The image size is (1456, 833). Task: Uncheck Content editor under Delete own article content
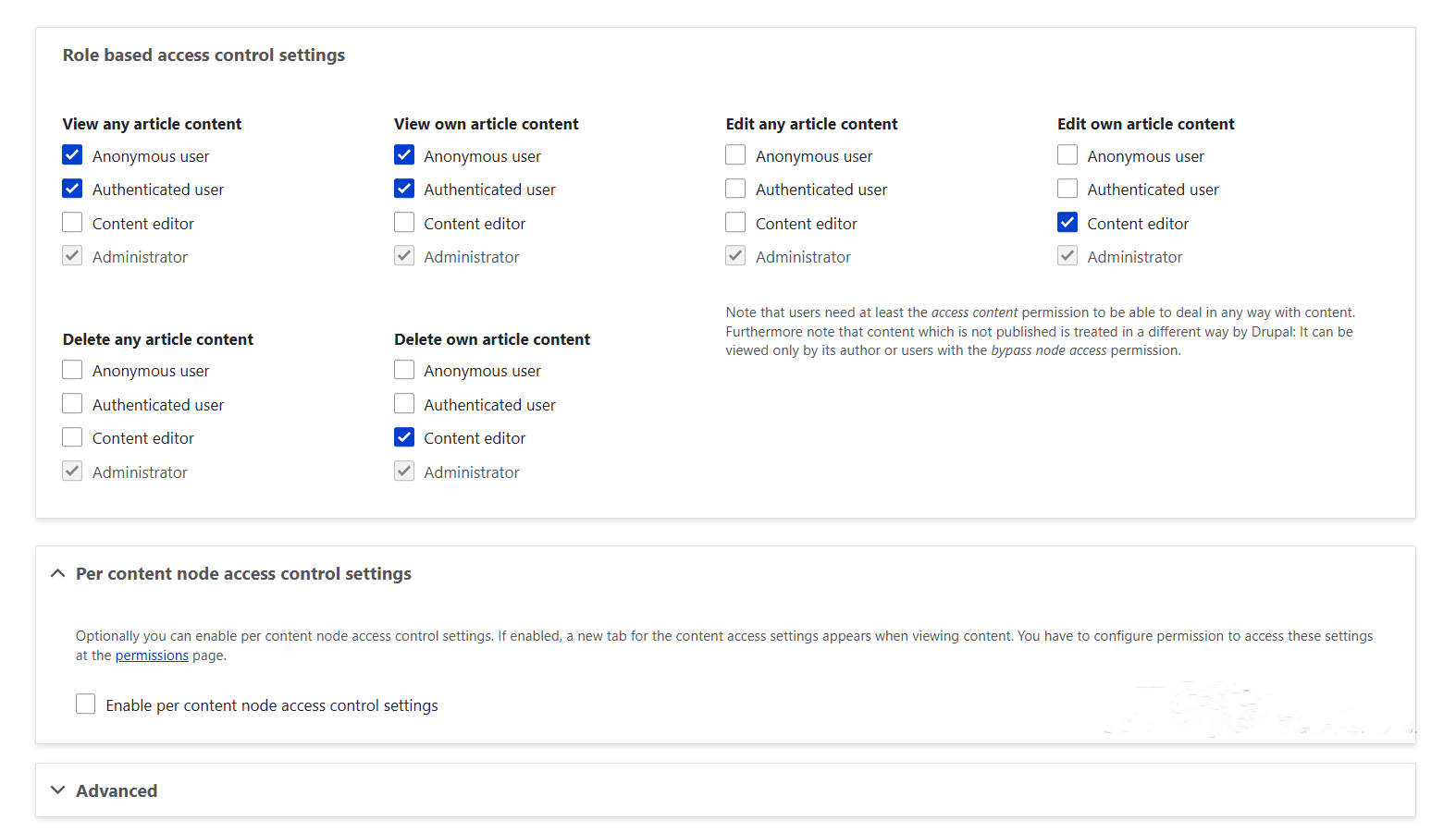coord(404,436)
